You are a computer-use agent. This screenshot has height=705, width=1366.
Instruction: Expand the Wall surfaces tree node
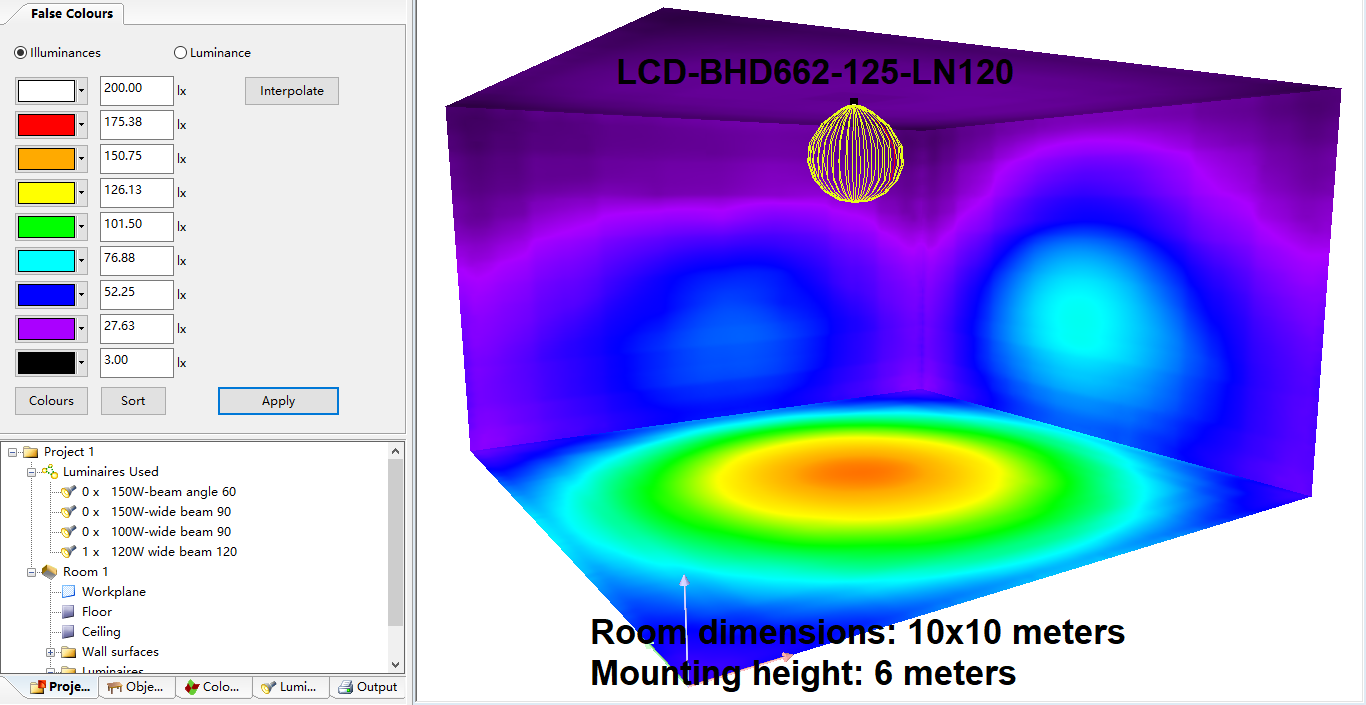[50, 652]
